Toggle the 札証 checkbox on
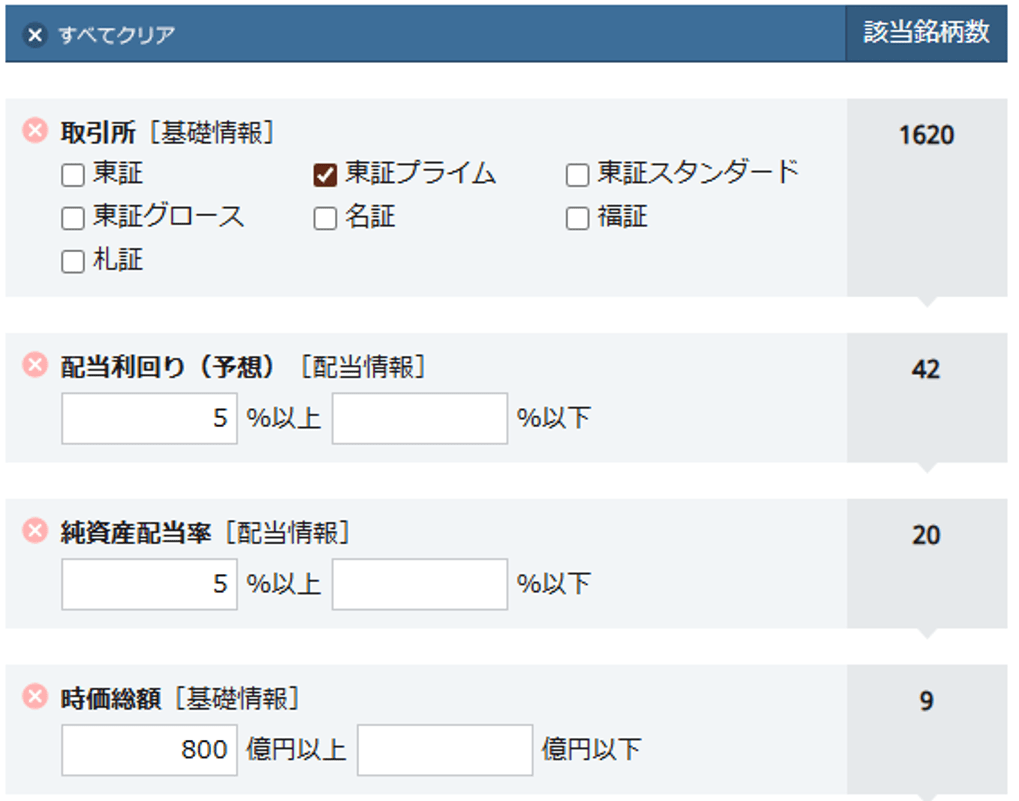The height and width of the screenshot is (801, 1019). pos(73,262)
